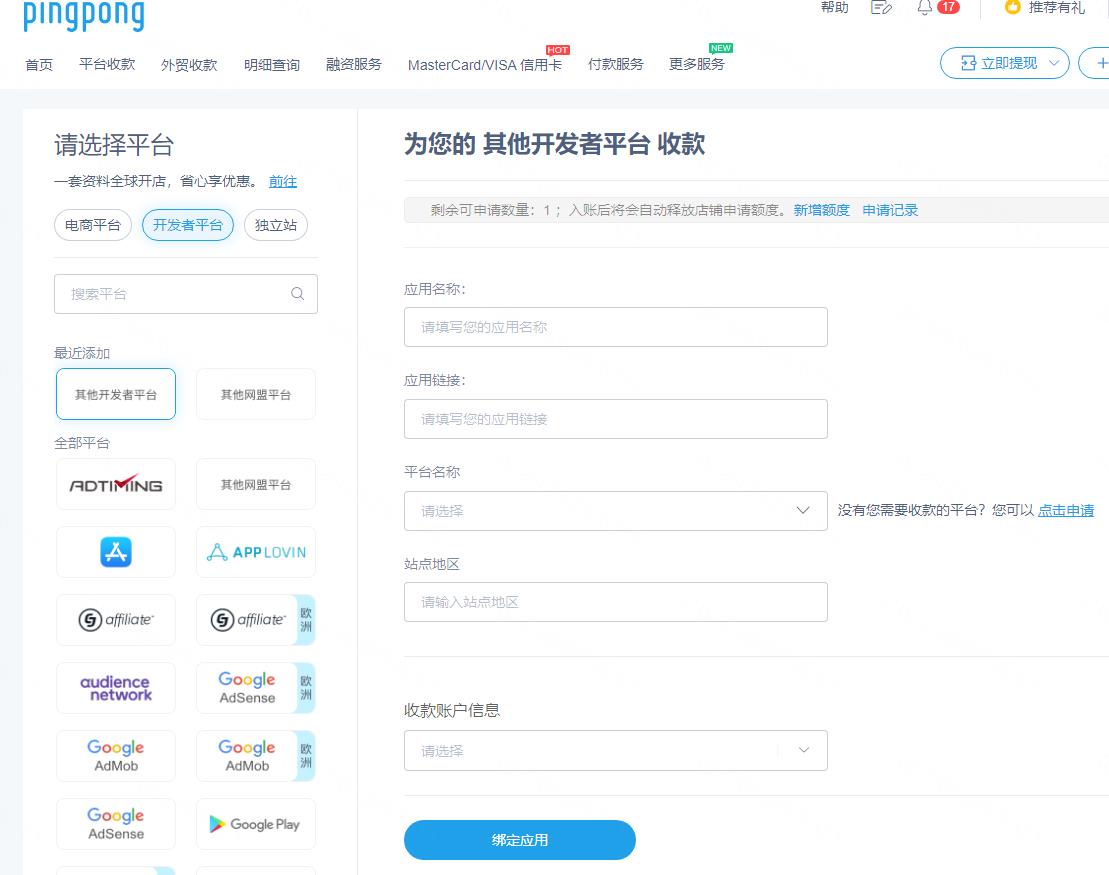
Task: Open the notification bell icon
Action: click(x=924, y=7)
